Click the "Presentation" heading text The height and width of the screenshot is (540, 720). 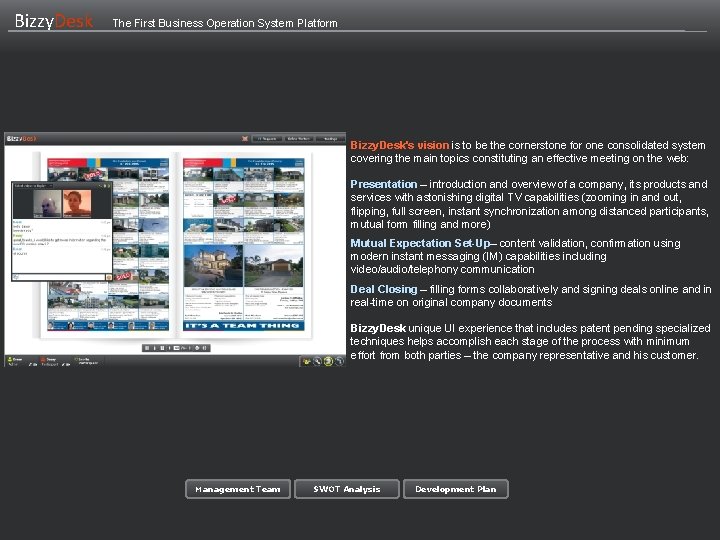[383, 184]
